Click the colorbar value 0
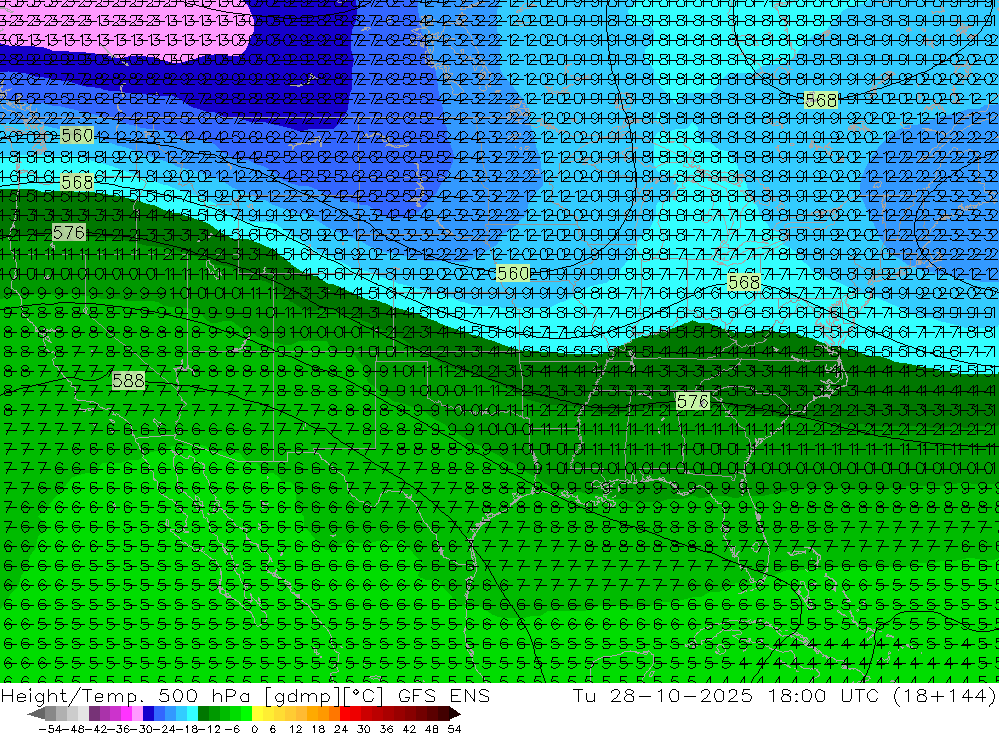The height and width of the screenshot is (733, 1000). [254, 729]
